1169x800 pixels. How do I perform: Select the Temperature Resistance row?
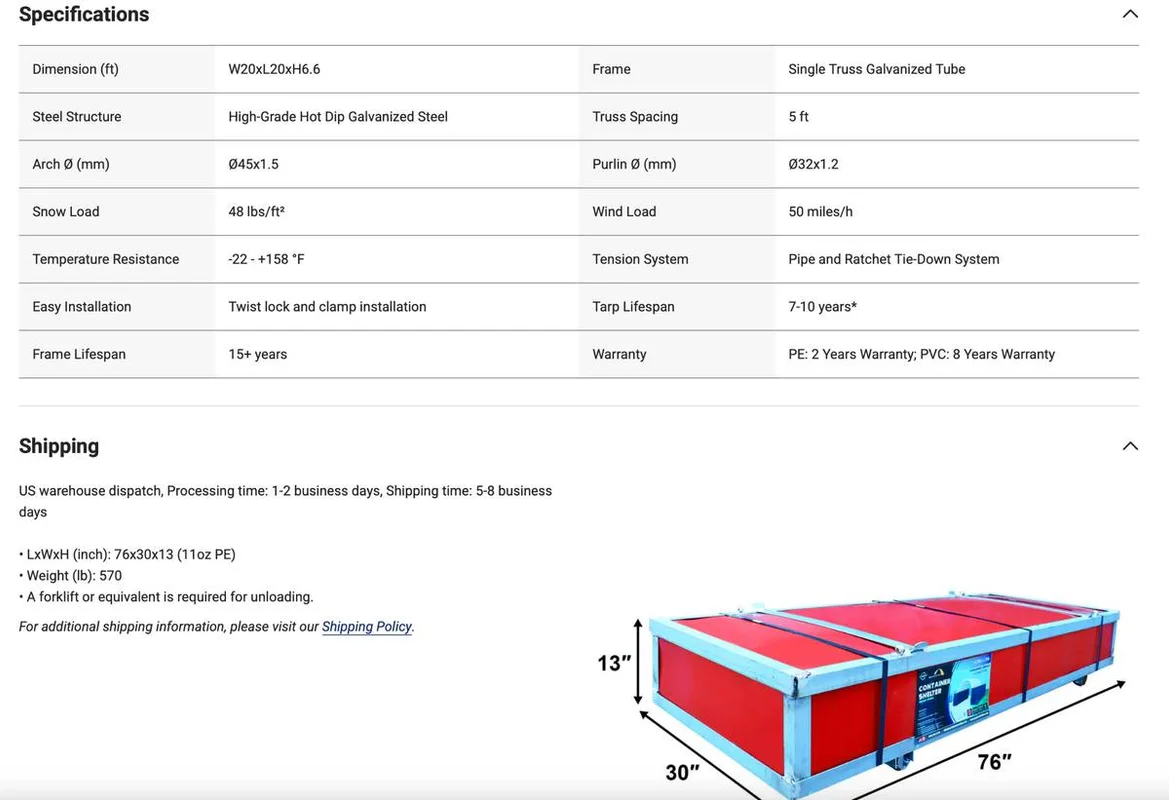click(105, 258)
